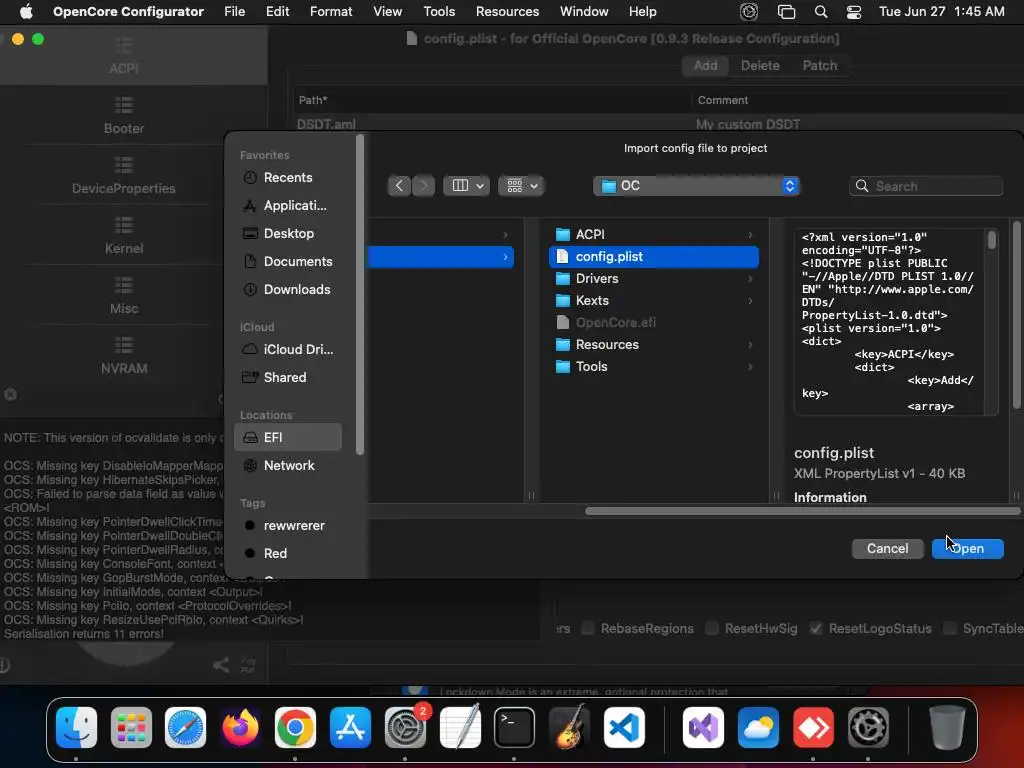Viewport: 1024px width, 768px height.
Task: Select Recents in Favorites sidebar
Action: pyautogui.click(x=287, y=178)
